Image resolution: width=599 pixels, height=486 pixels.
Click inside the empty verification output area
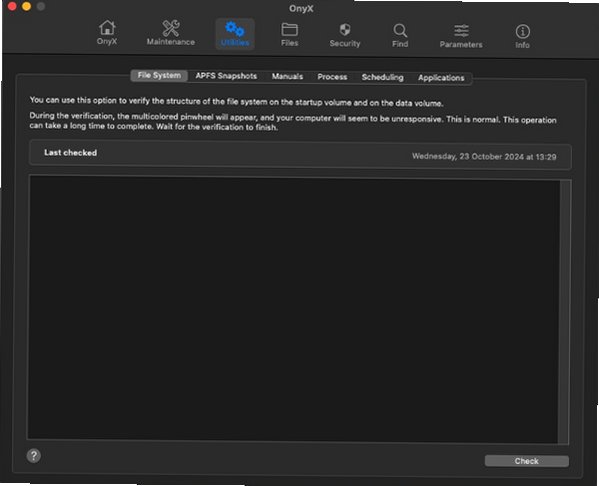(x=293, y=309)
